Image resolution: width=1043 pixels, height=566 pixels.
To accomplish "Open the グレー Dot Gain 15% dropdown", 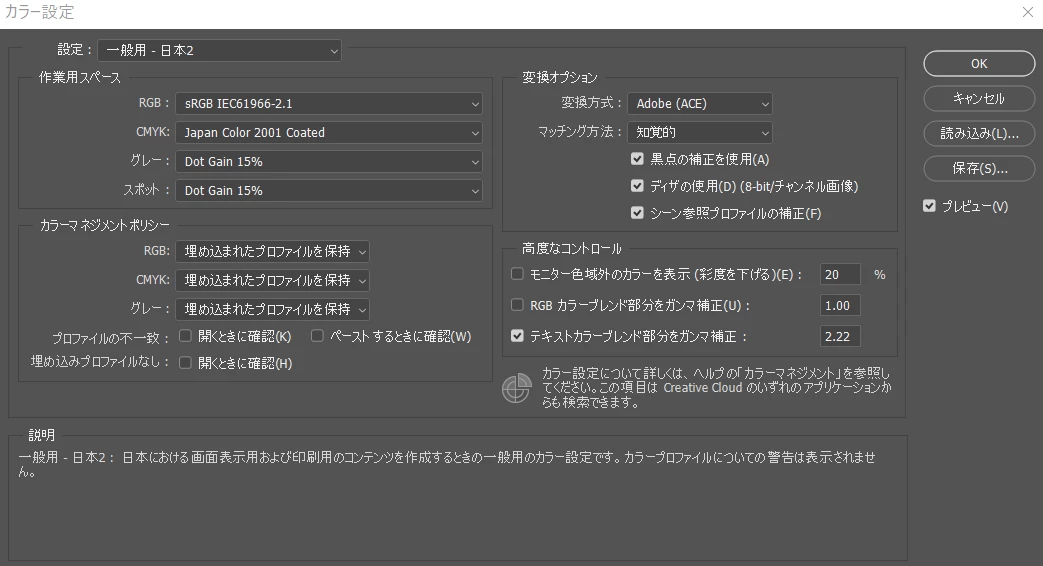I will click(x=329, y=162).
